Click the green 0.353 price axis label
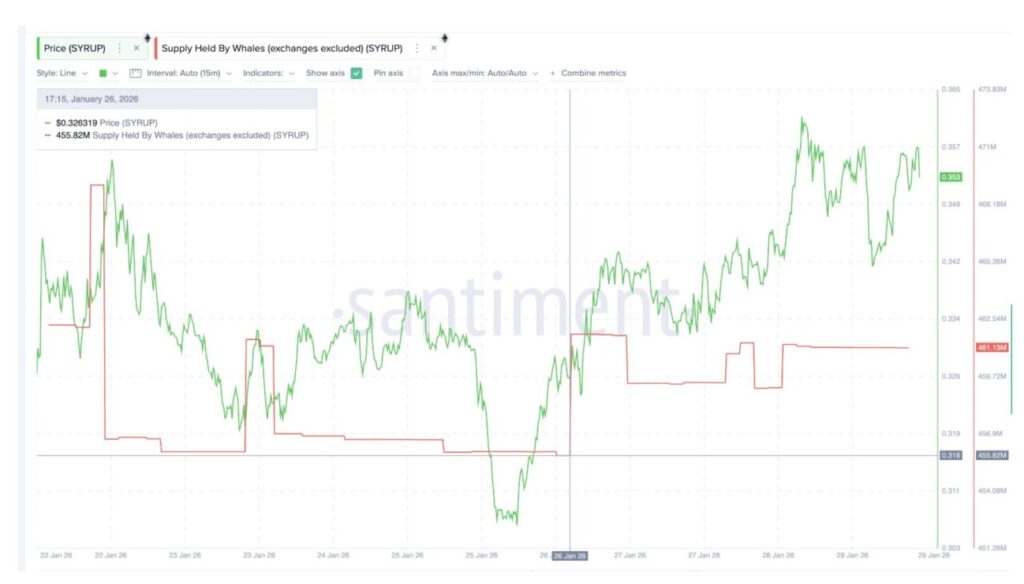This screenshot has height=584, width=1024. (950, 177)
